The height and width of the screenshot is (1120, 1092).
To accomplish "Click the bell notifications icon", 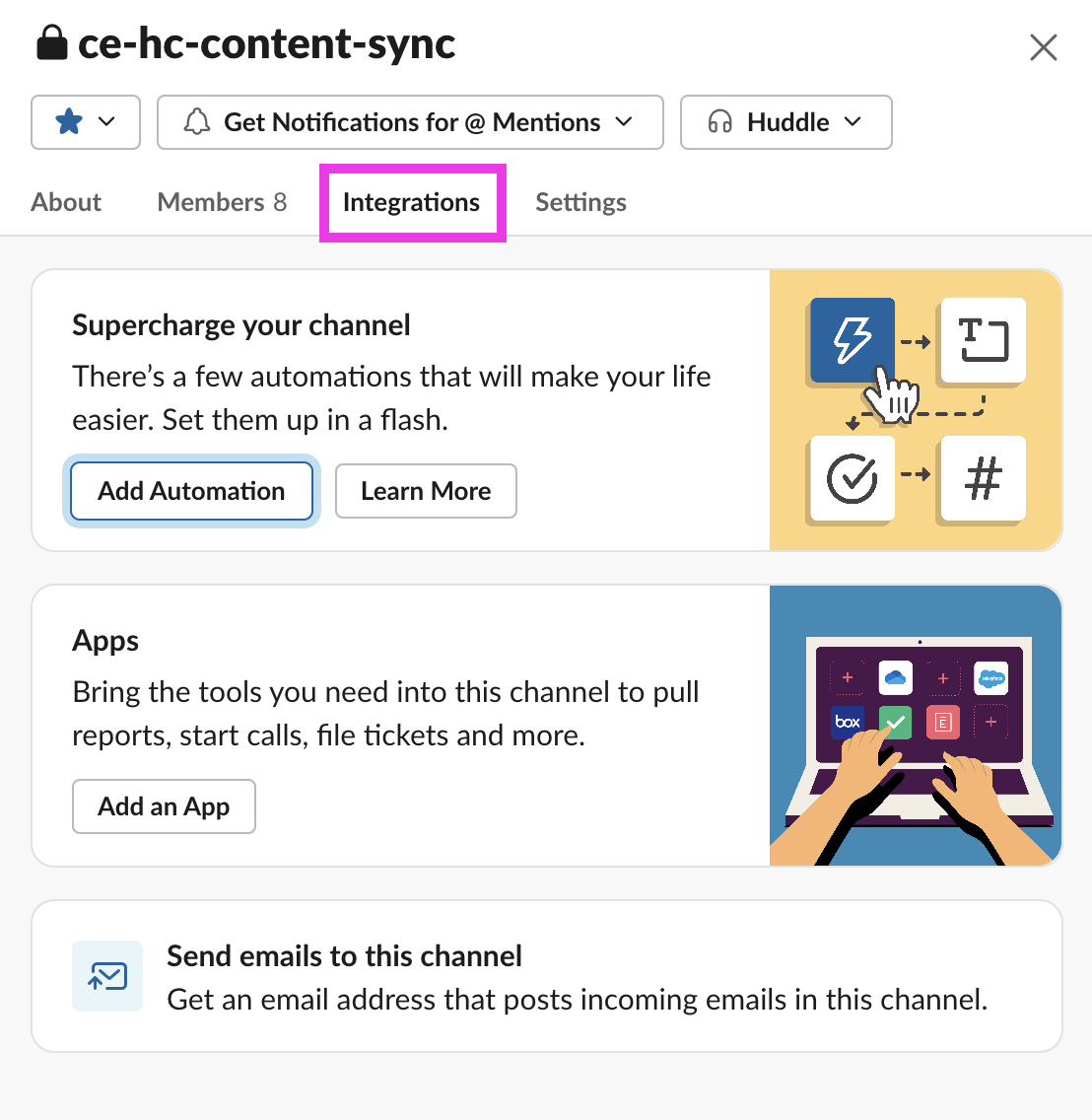I will pos(198,121).
